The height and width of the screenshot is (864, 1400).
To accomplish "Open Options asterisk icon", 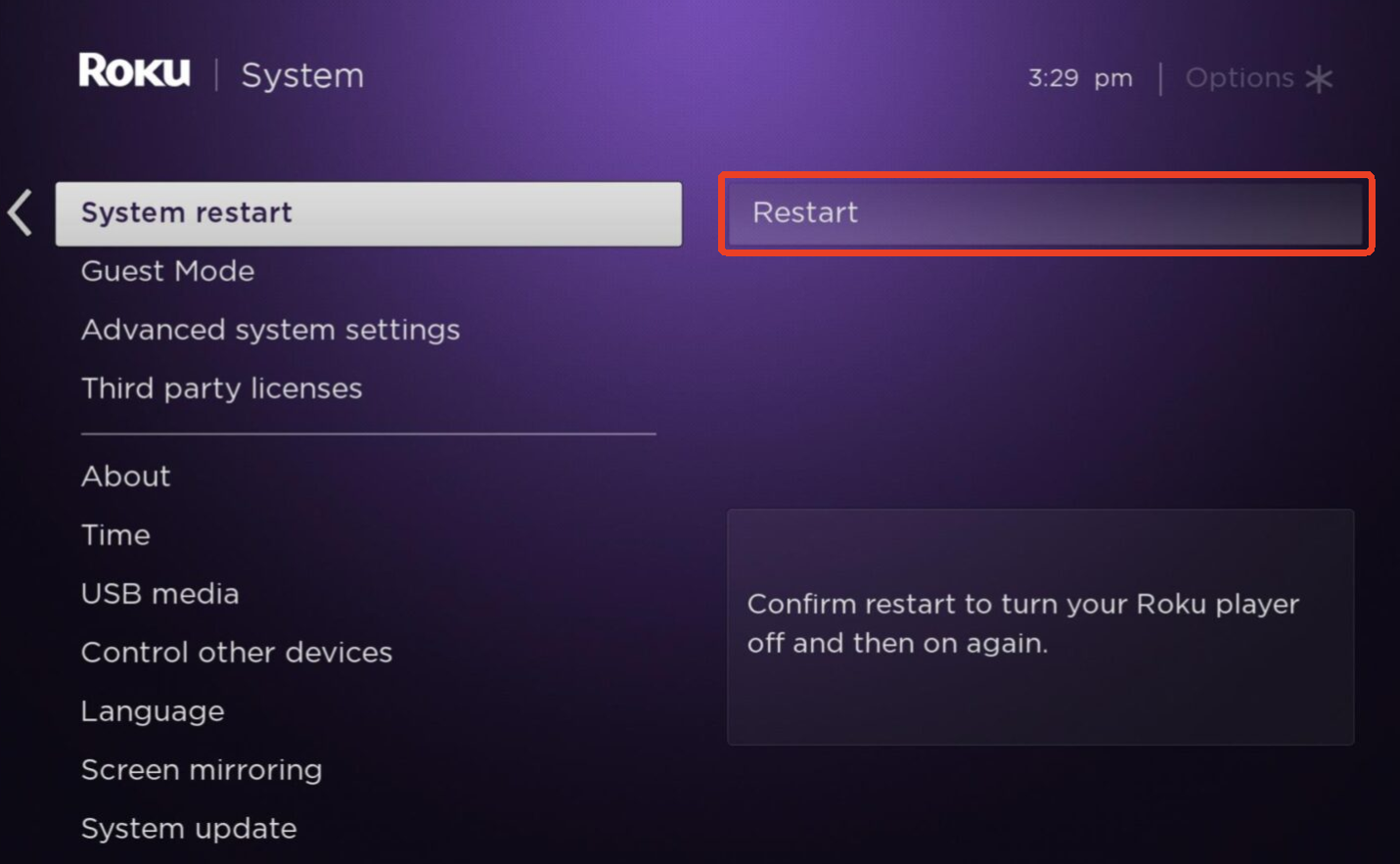I will click(1319, 78).
